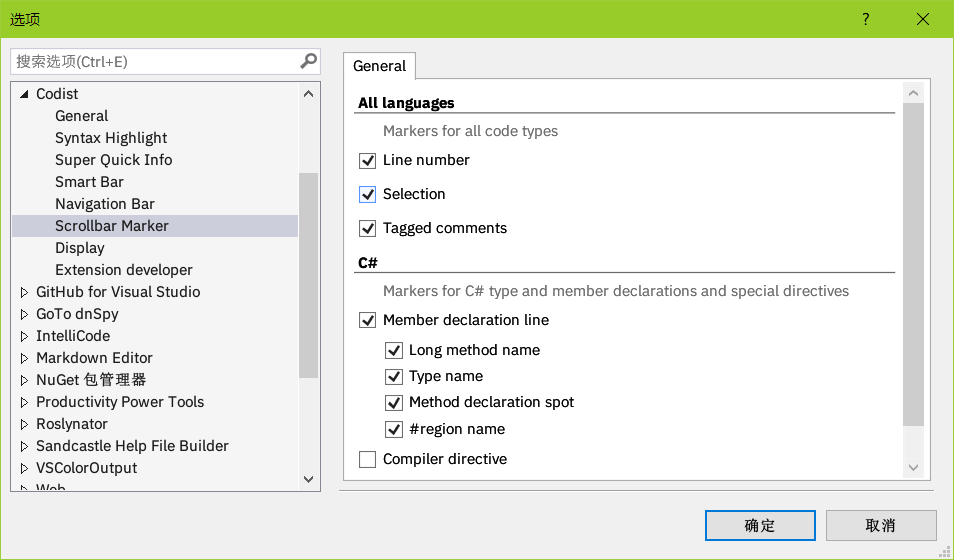Image resolution: width=954 pixels, height=560 pixels.
Task: Click the All languages section header
Action: tap(406, 103)
